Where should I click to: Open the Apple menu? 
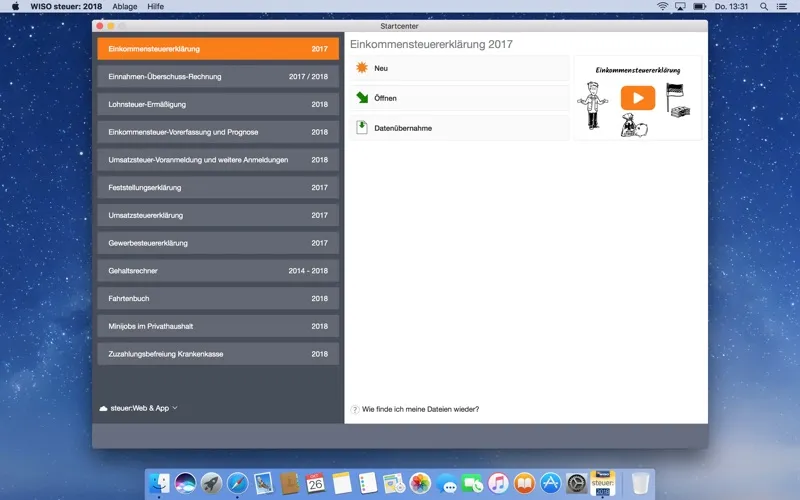(15, 6)
